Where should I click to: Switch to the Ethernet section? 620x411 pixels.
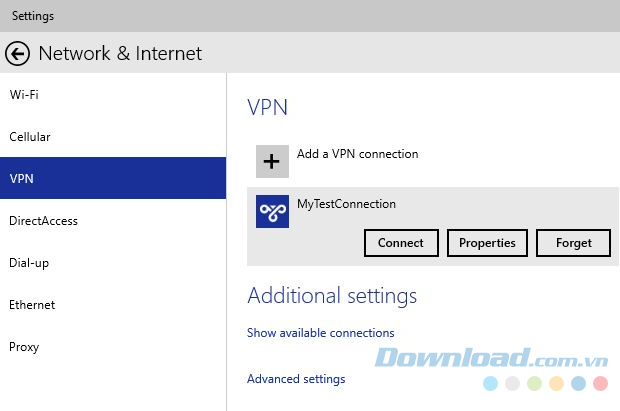point(32,305)
